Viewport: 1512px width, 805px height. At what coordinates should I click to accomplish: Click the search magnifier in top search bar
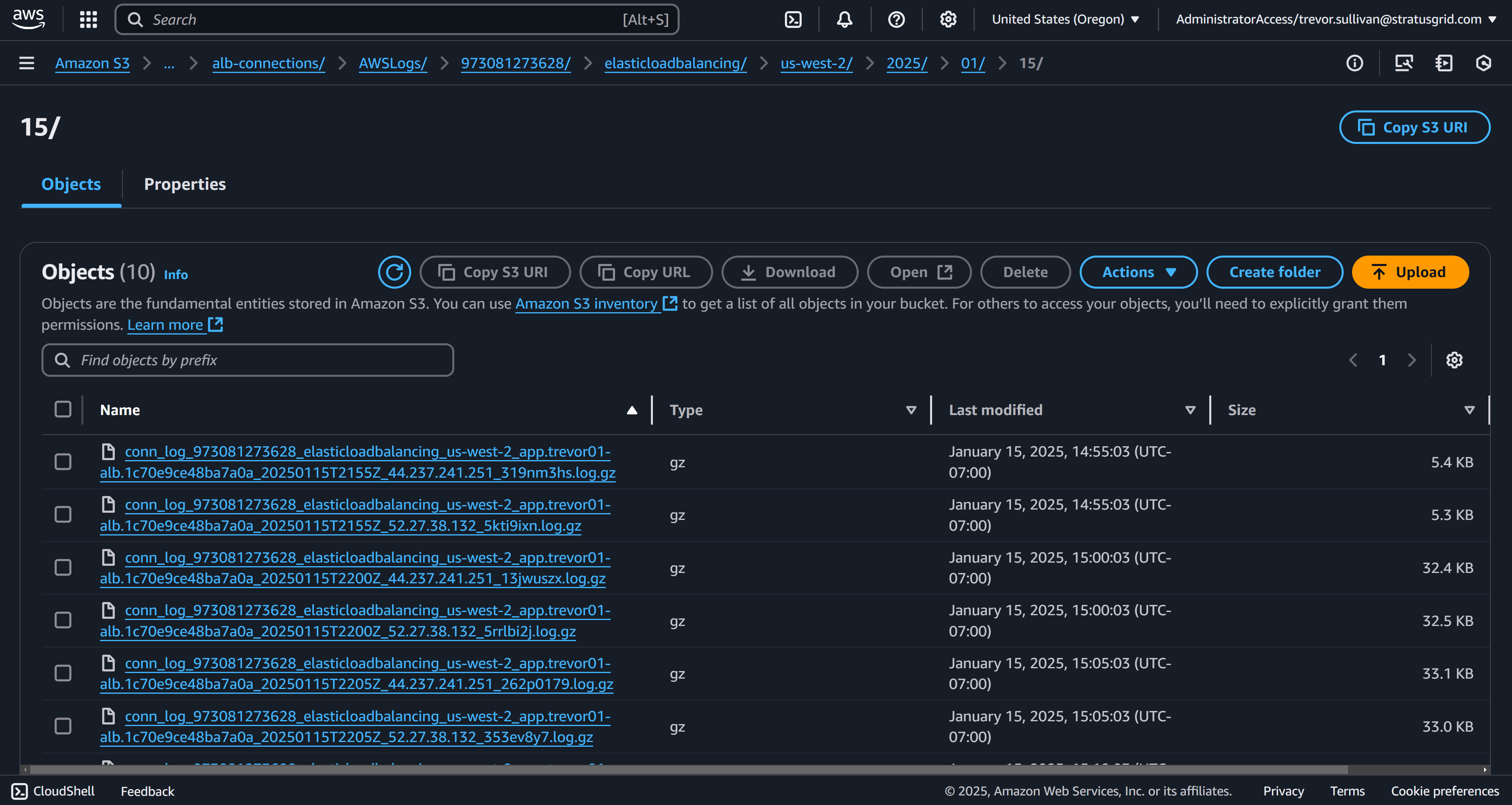coord(135,20)
